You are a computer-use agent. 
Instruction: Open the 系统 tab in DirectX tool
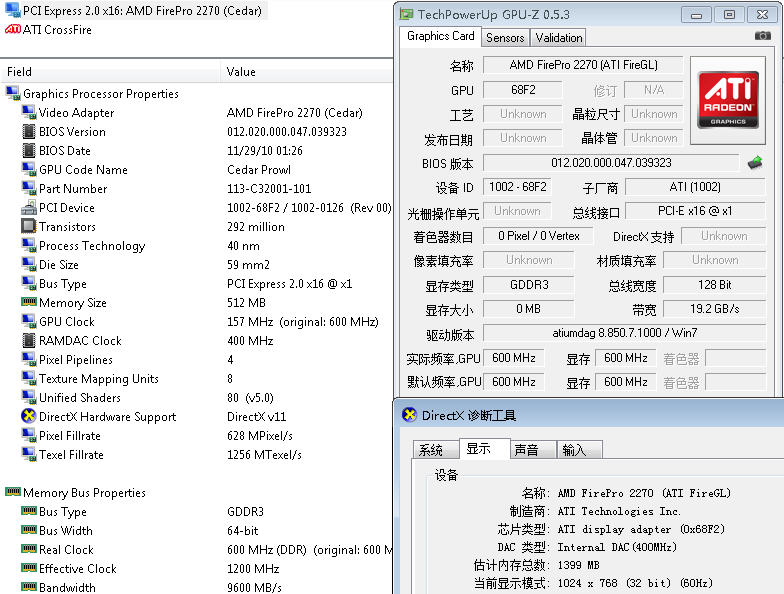click(x=436, y=450)
